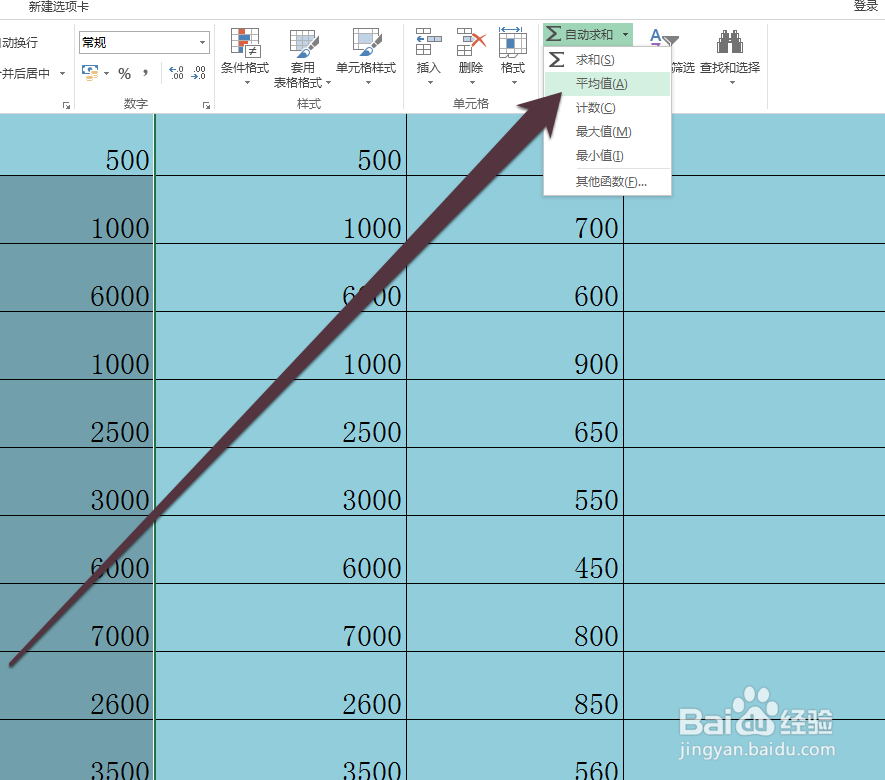Select 2600 cell in the unshaded second column
This screenshot has width=885, height=780.
(x=281, y=686)
